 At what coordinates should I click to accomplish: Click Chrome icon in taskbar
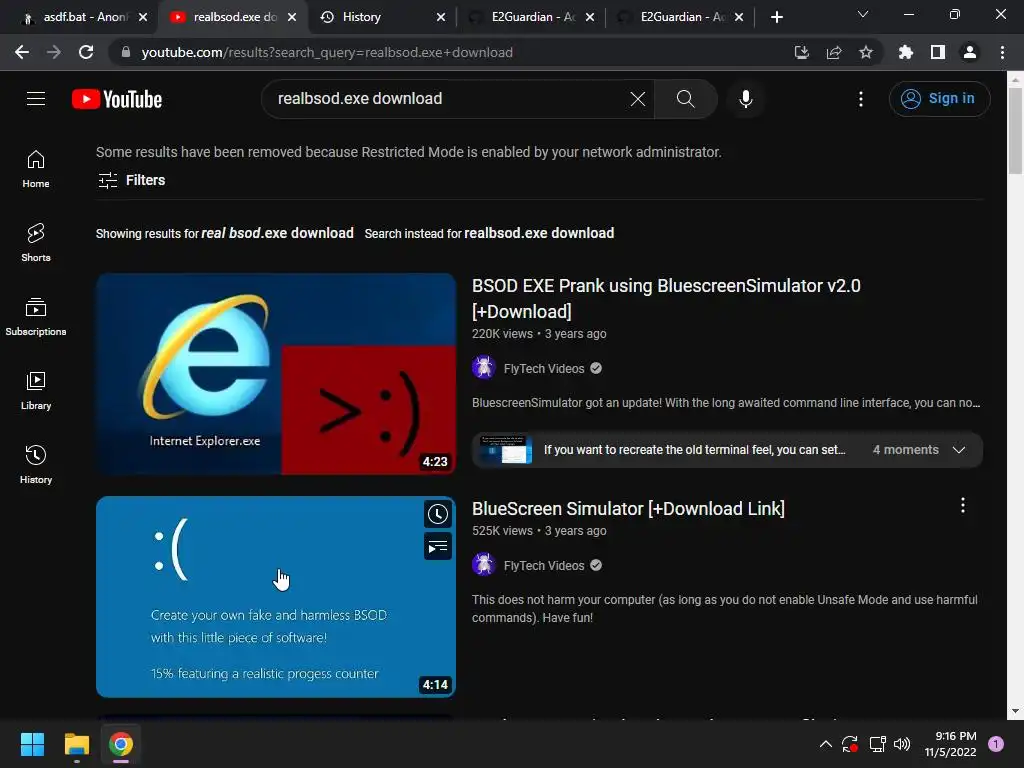click(x=121, y=744)
